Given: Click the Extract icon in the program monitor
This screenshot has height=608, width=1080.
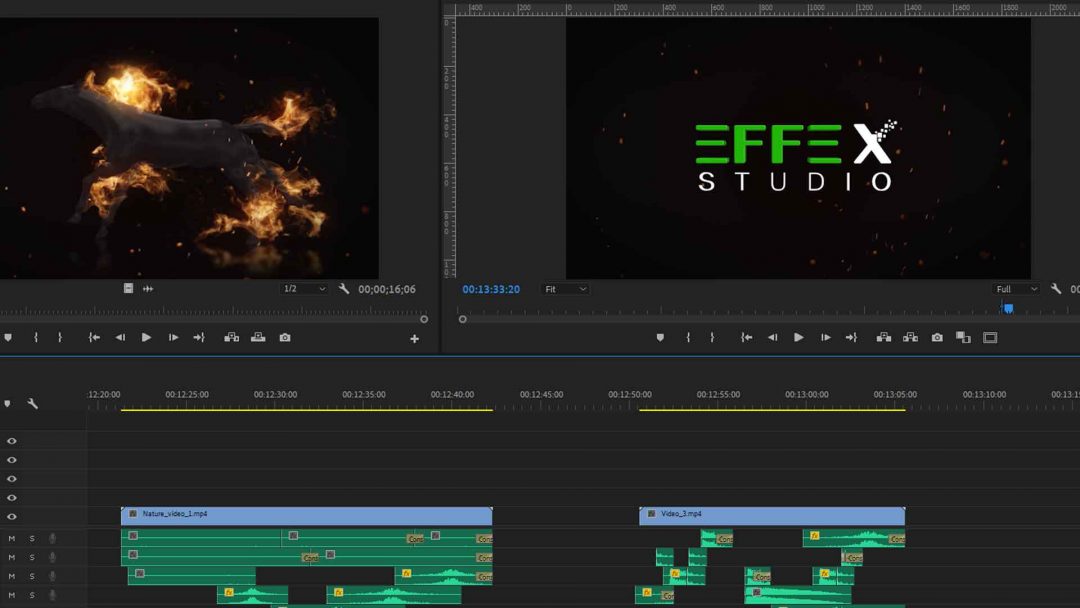Looking at the screenshot, I should click(910, 338).
